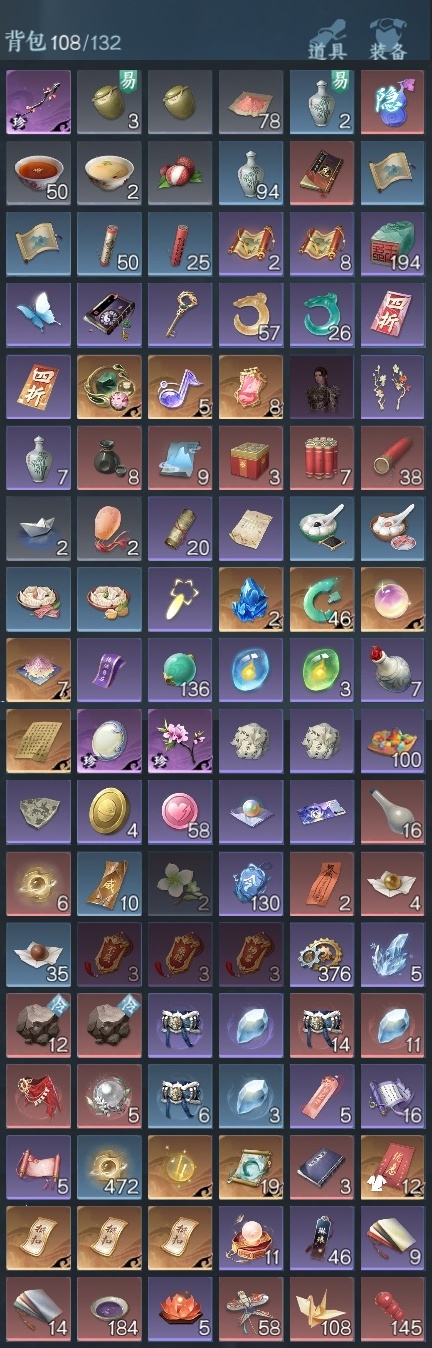Choose the jade seal with count 194
432x1348 pixels.
393,244
